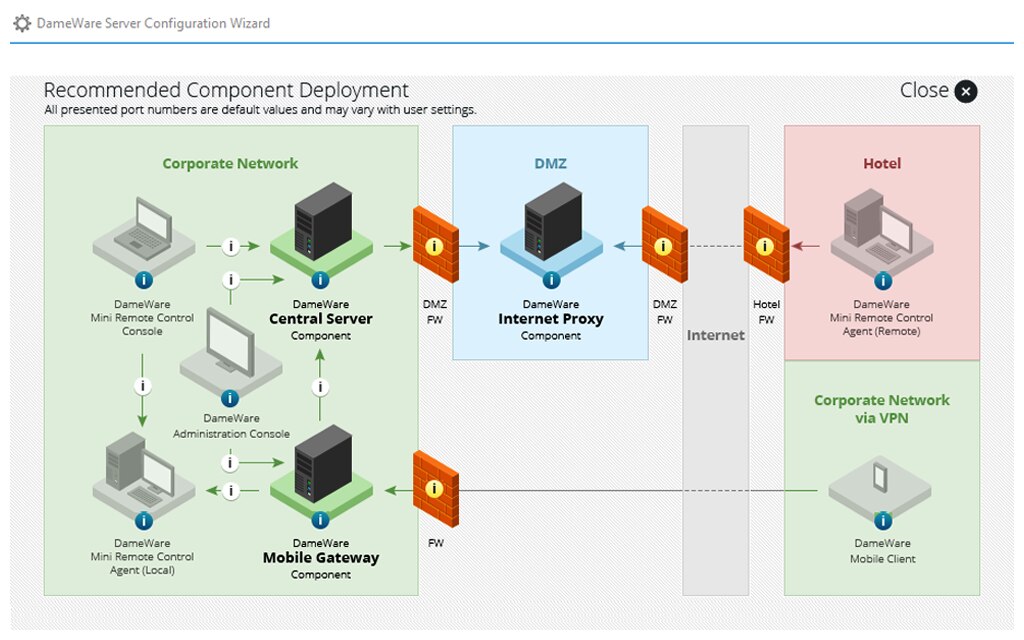
Task: Click info on arrow from Gateway to Local Agent
Action: tap(231, 490)
